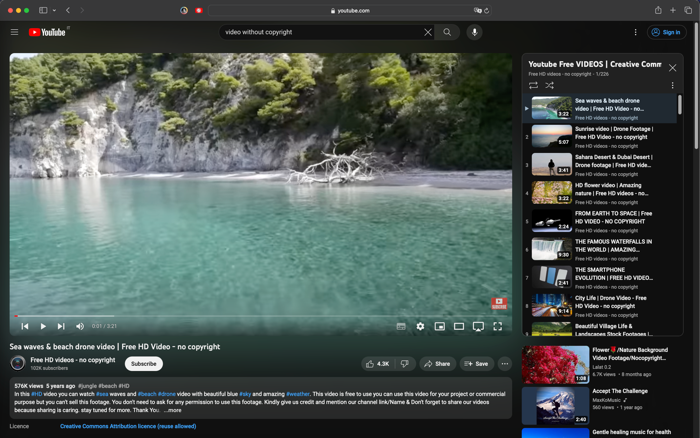Click the channel subscribe watermark in video
The image size is (700, 438).
click(x=499, y=304)
